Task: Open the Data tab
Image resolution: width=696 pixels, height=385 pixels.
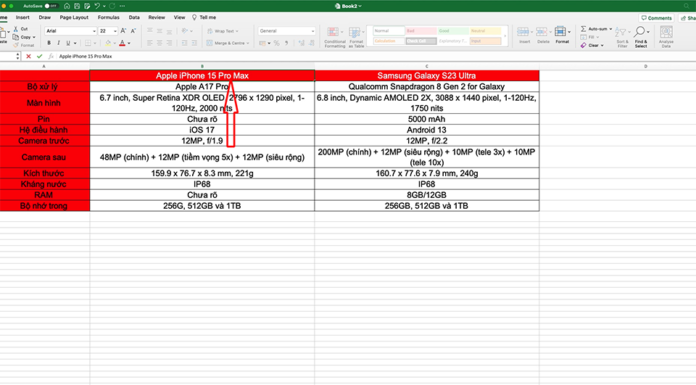Action: [134, 17]
